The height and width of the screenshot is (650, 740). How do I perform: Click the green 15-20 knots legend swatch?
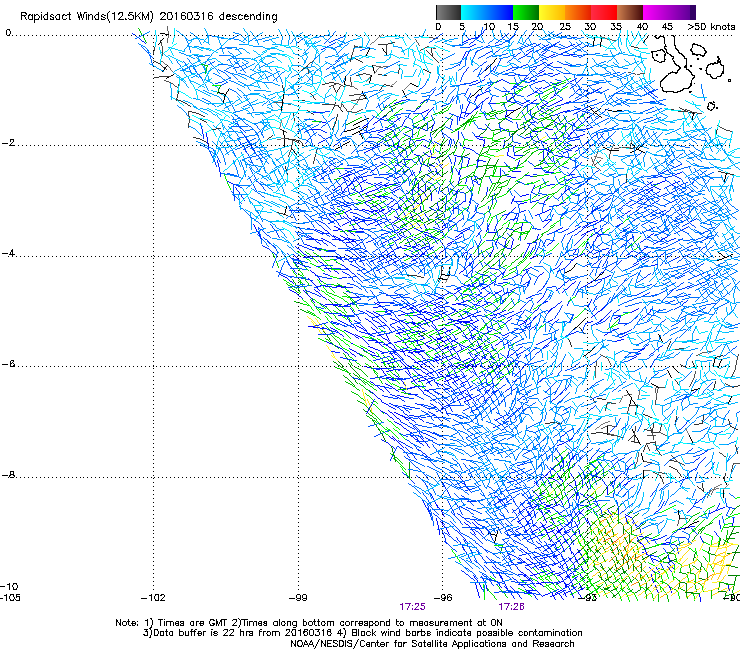526,12
